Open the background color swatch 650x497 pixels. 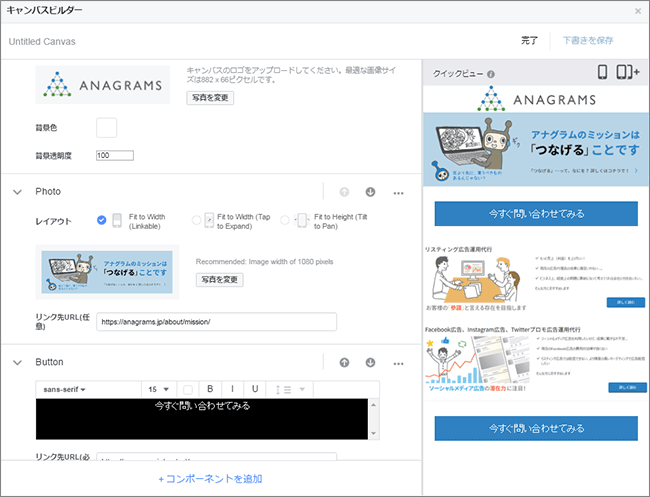click(107, 128)
